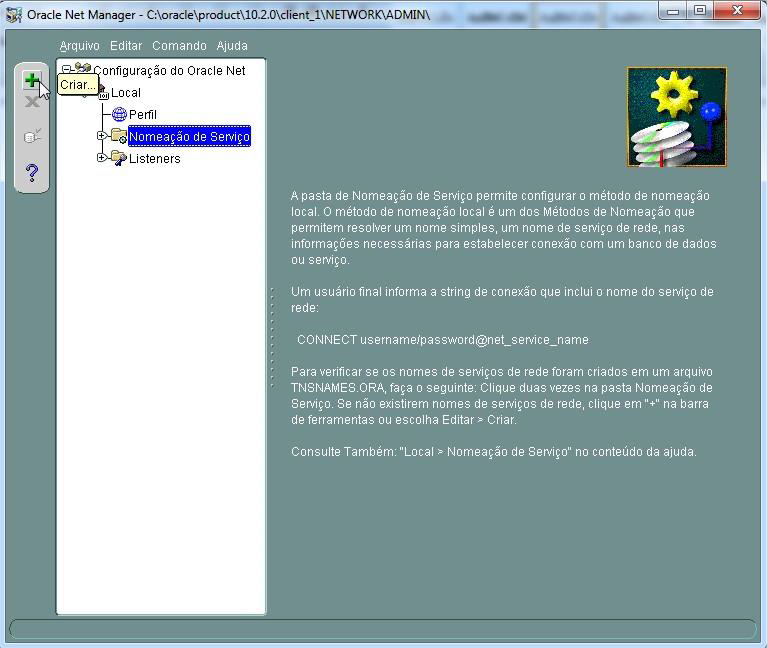Select the Listeners tree item
The height and width of the screenshot is (648, 767).
(155, 158)
